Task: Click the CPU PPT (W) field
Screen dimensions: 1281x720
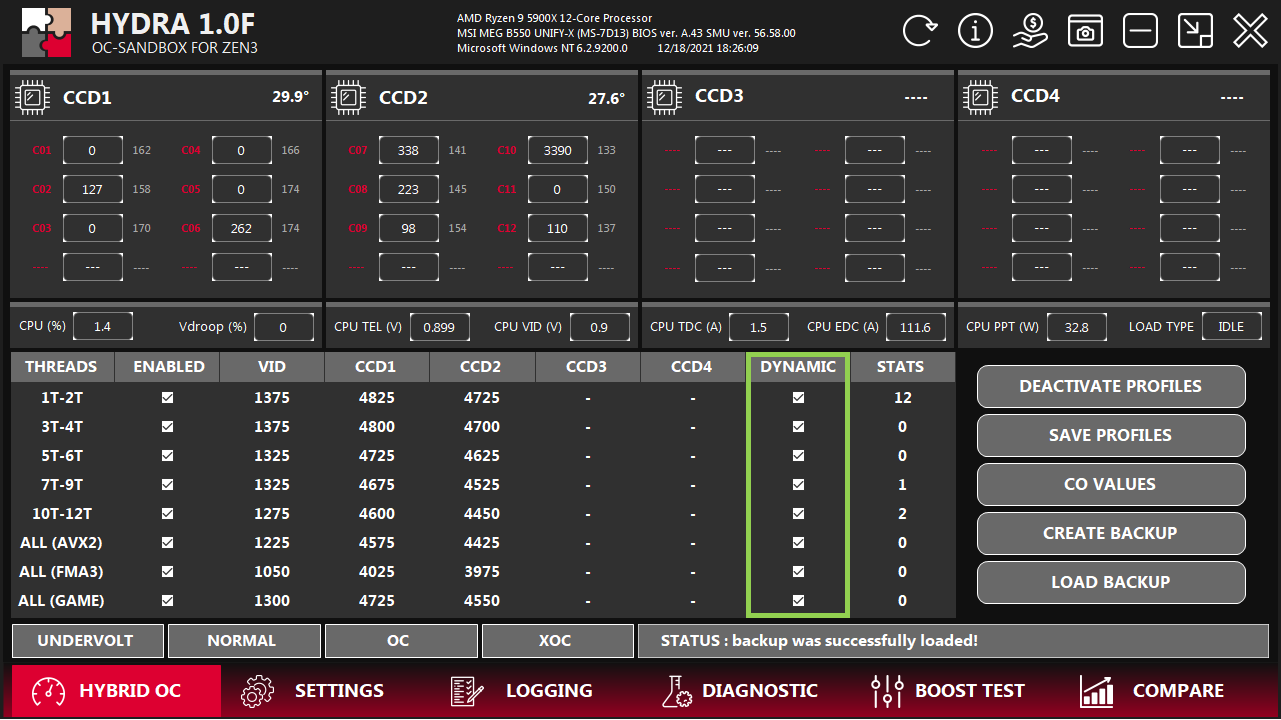Action: (1077, 327)
